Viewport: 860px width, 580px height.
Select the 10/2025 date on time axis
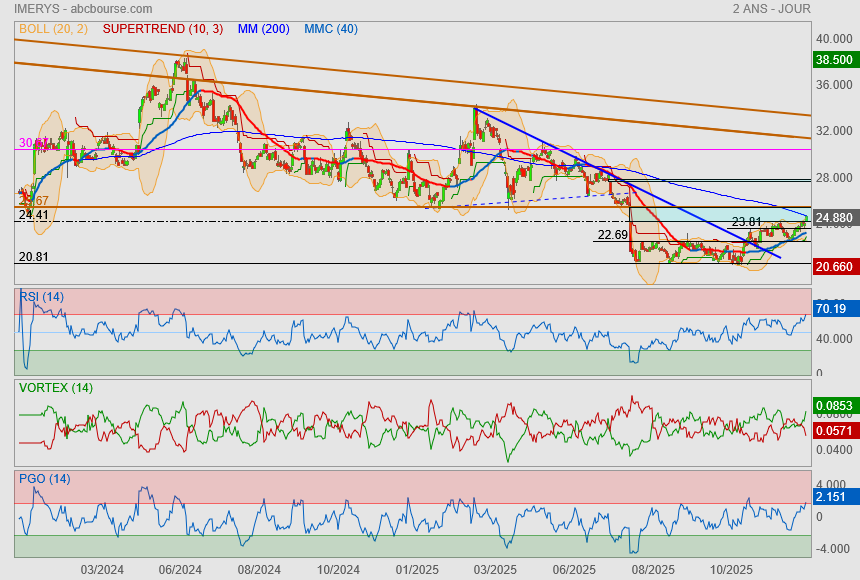point(729,569)
